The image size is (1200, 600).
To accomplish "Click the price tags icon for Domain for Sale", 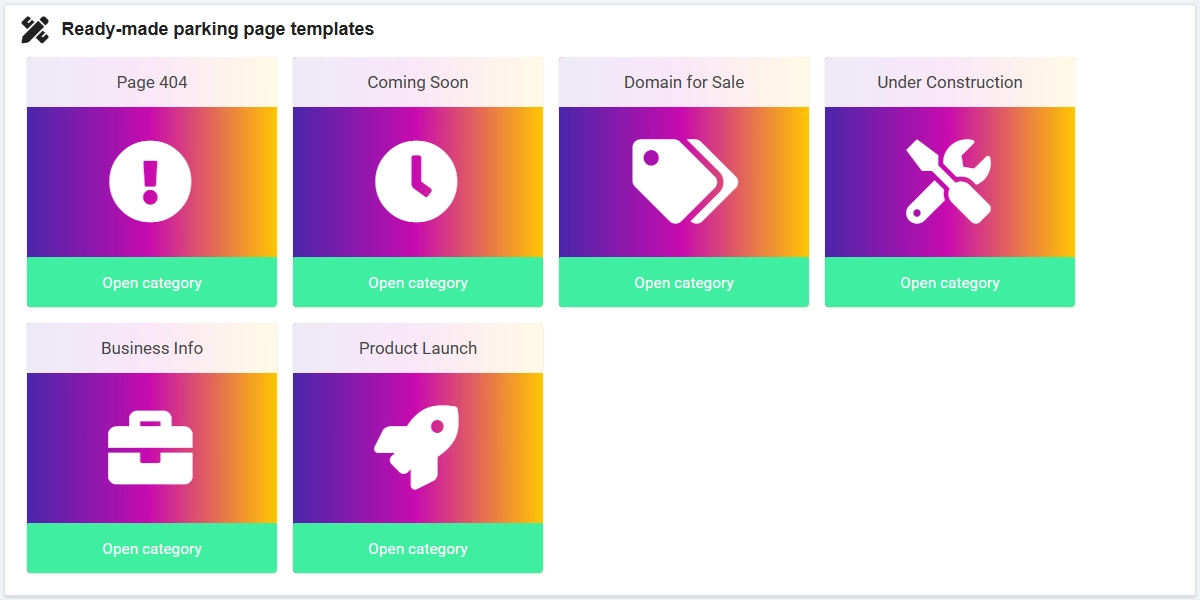I will 685,181.
